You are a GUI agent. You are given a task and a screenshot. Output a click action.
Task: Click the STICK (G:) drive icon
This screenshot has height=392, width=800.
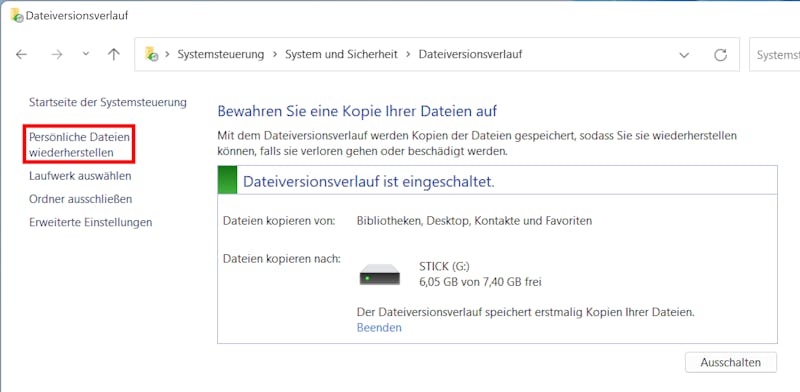[x=380, y=274]
